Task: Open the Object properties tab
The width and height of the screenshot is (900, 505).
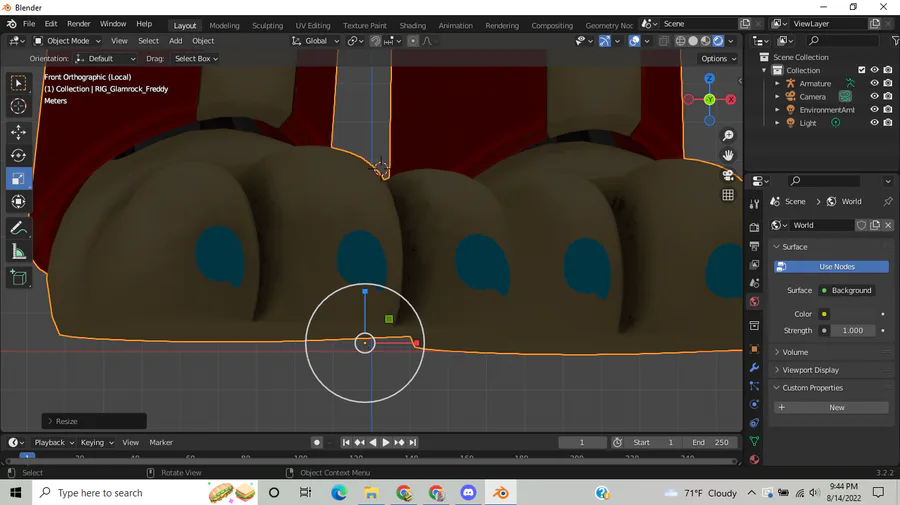Action: tap(754, 349)
